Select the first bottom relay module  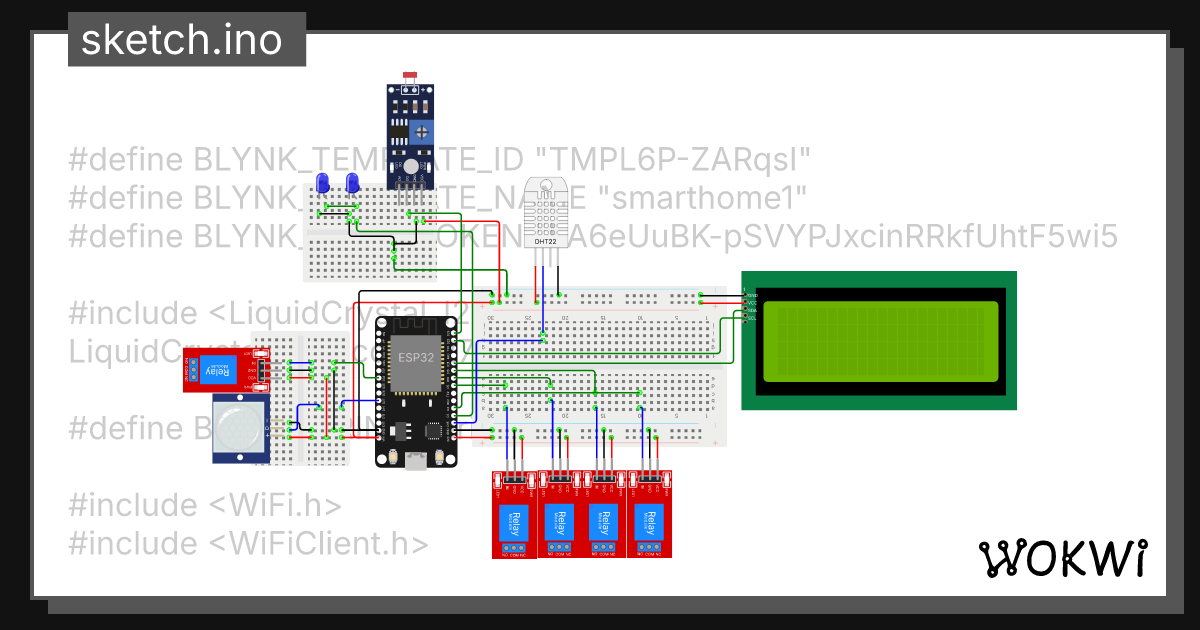(x=514, y=514)
